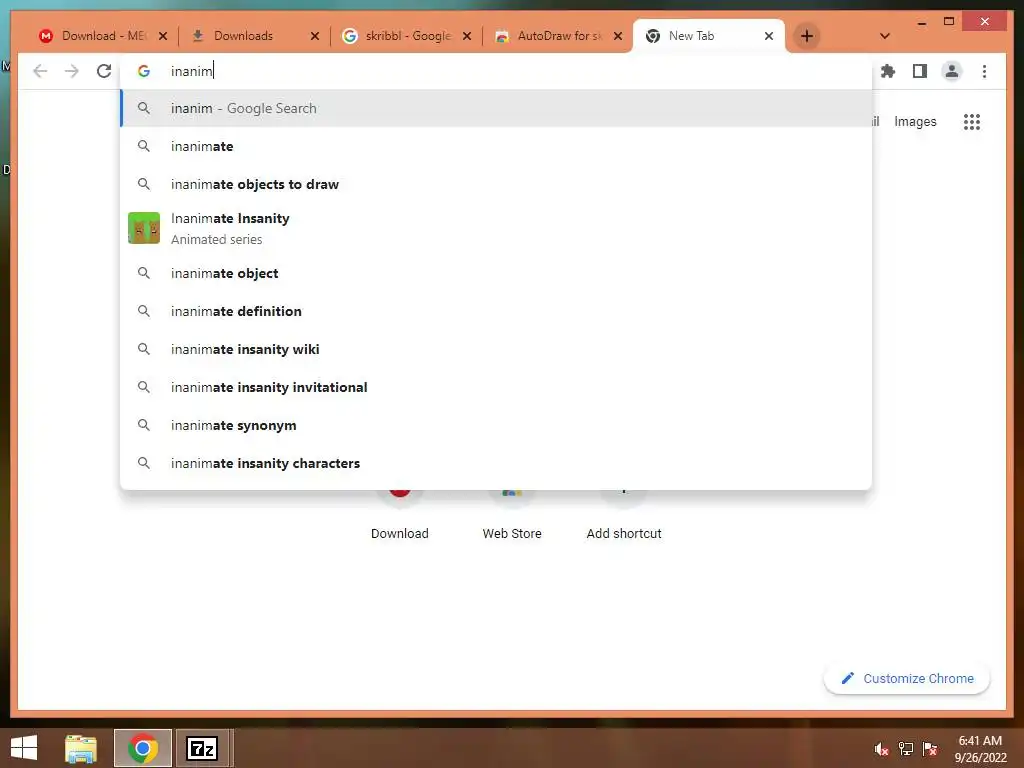
Task: Switch to the AutoDraw for skribbl tab
Action: [x=559, y=36]
